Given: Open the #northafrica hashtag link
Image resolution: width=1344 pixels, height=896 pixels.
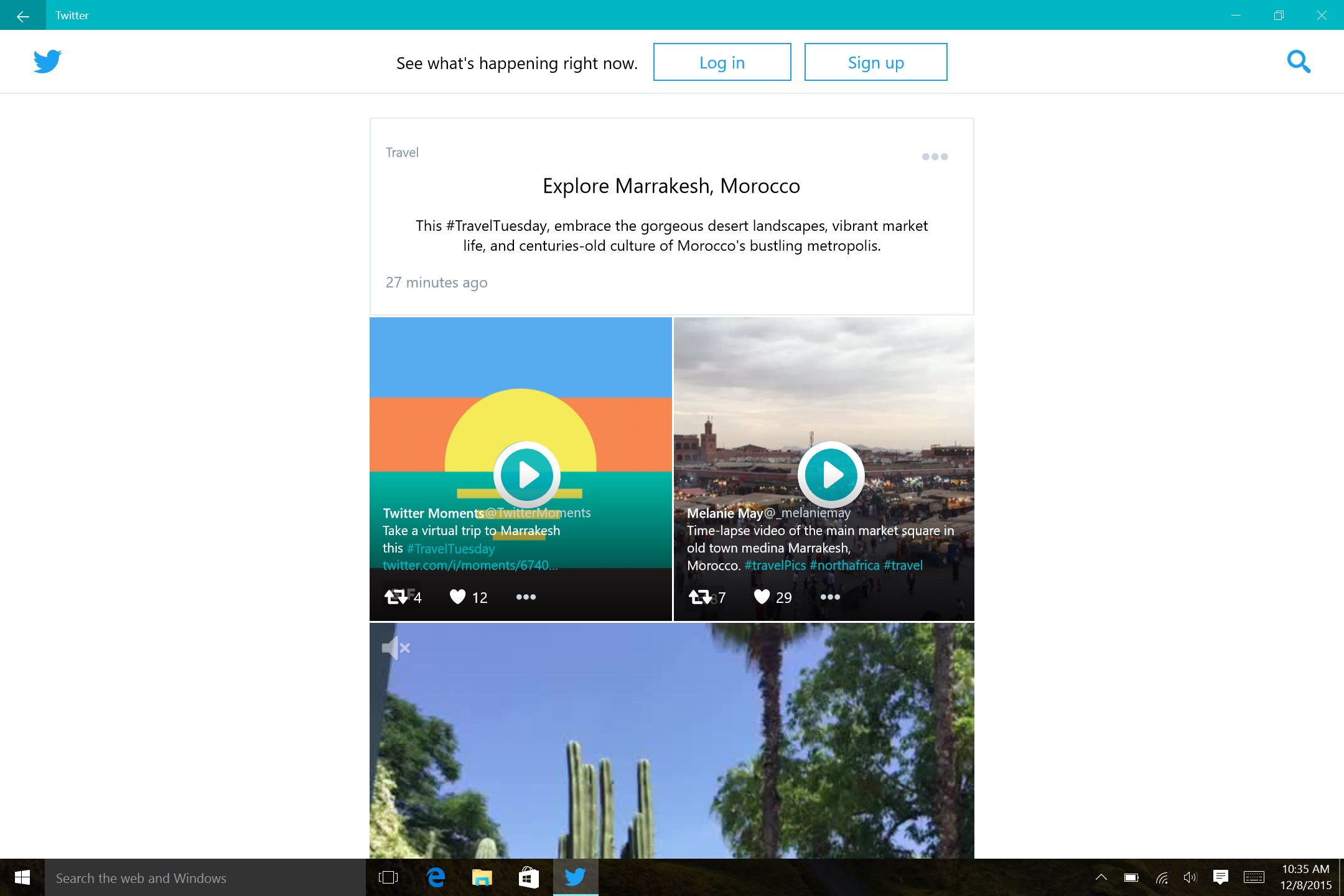Looking at the screenshot, I should click(844, 566).
